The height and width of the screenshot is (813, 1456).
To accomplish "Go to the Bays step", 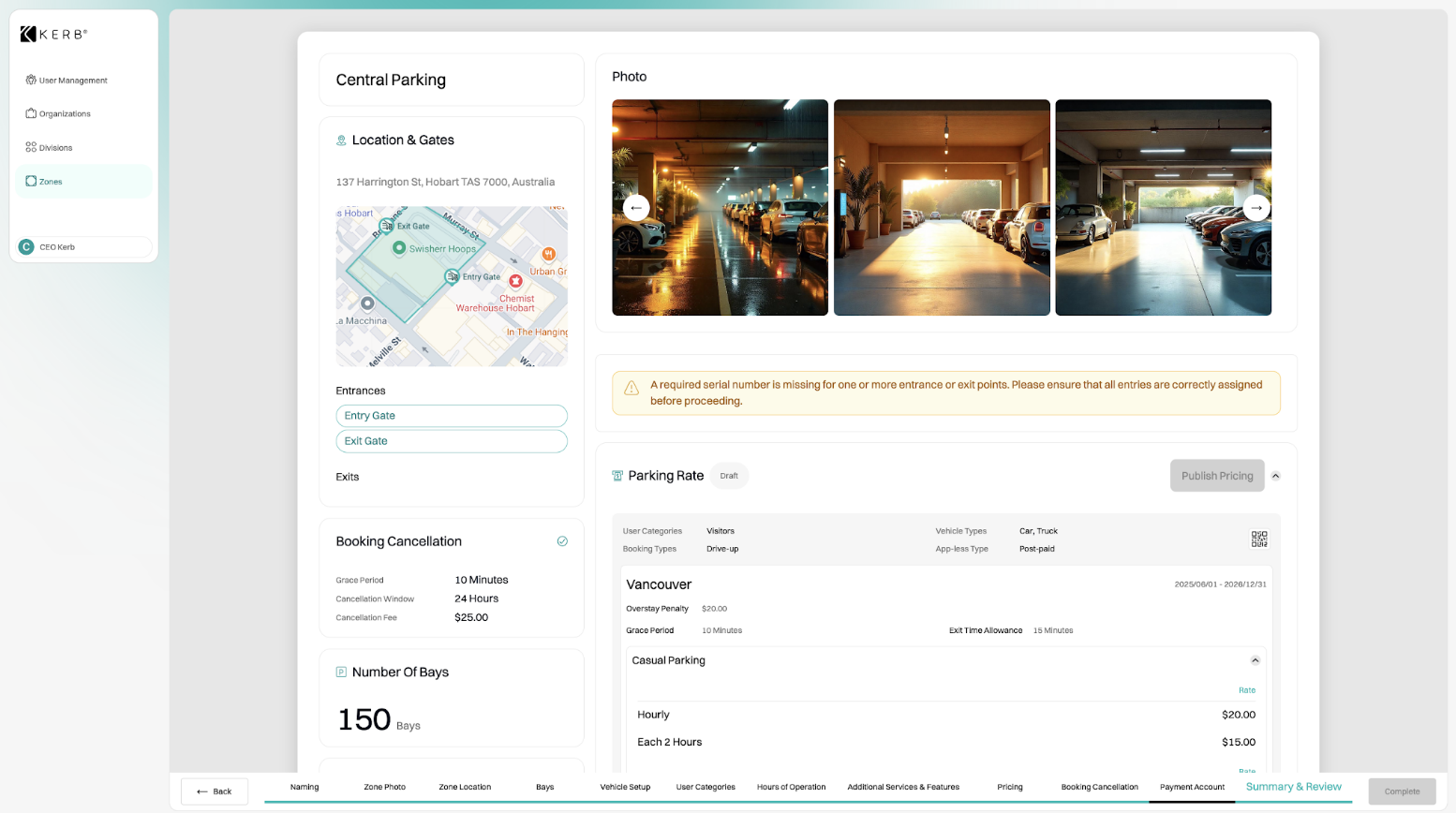I will coord(545,787).
